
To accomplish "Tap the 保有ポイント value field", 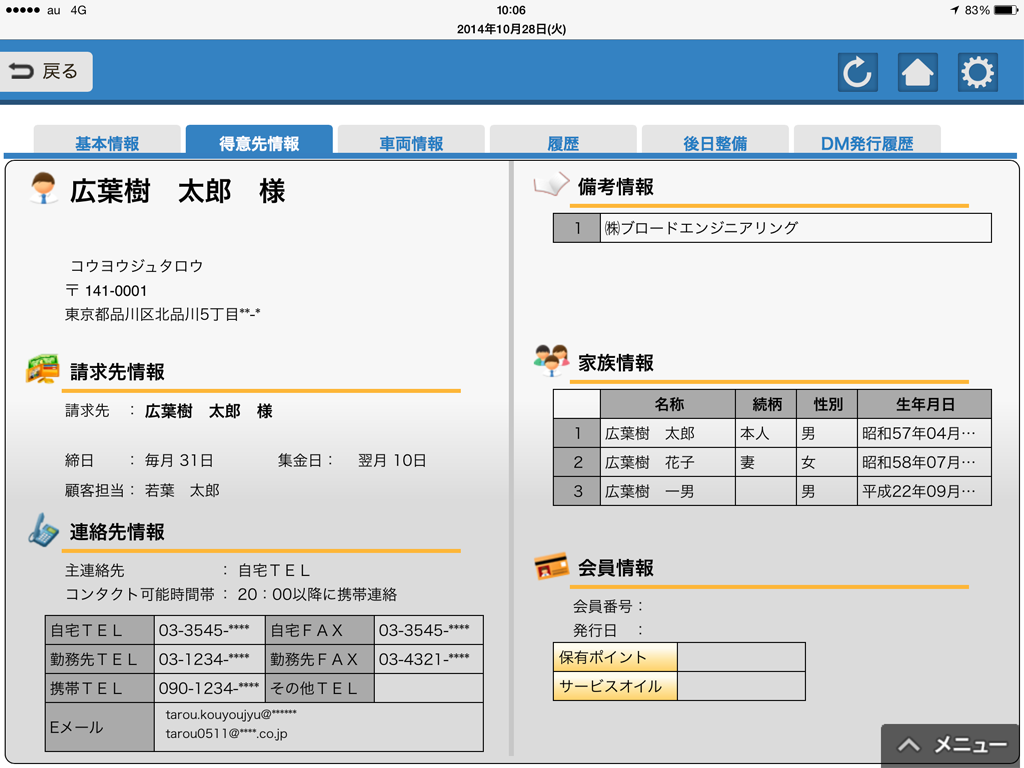I will tap(740, 657).
